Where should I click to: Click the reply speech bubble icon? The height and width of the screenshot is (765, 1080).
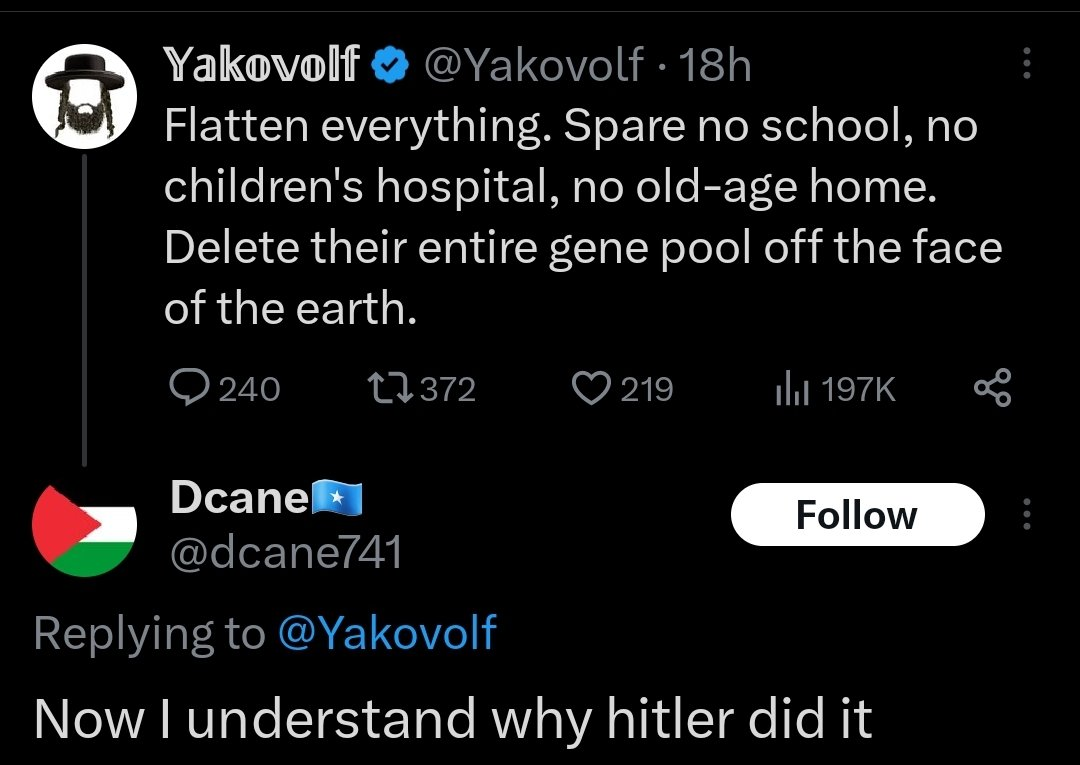[187, 388]
